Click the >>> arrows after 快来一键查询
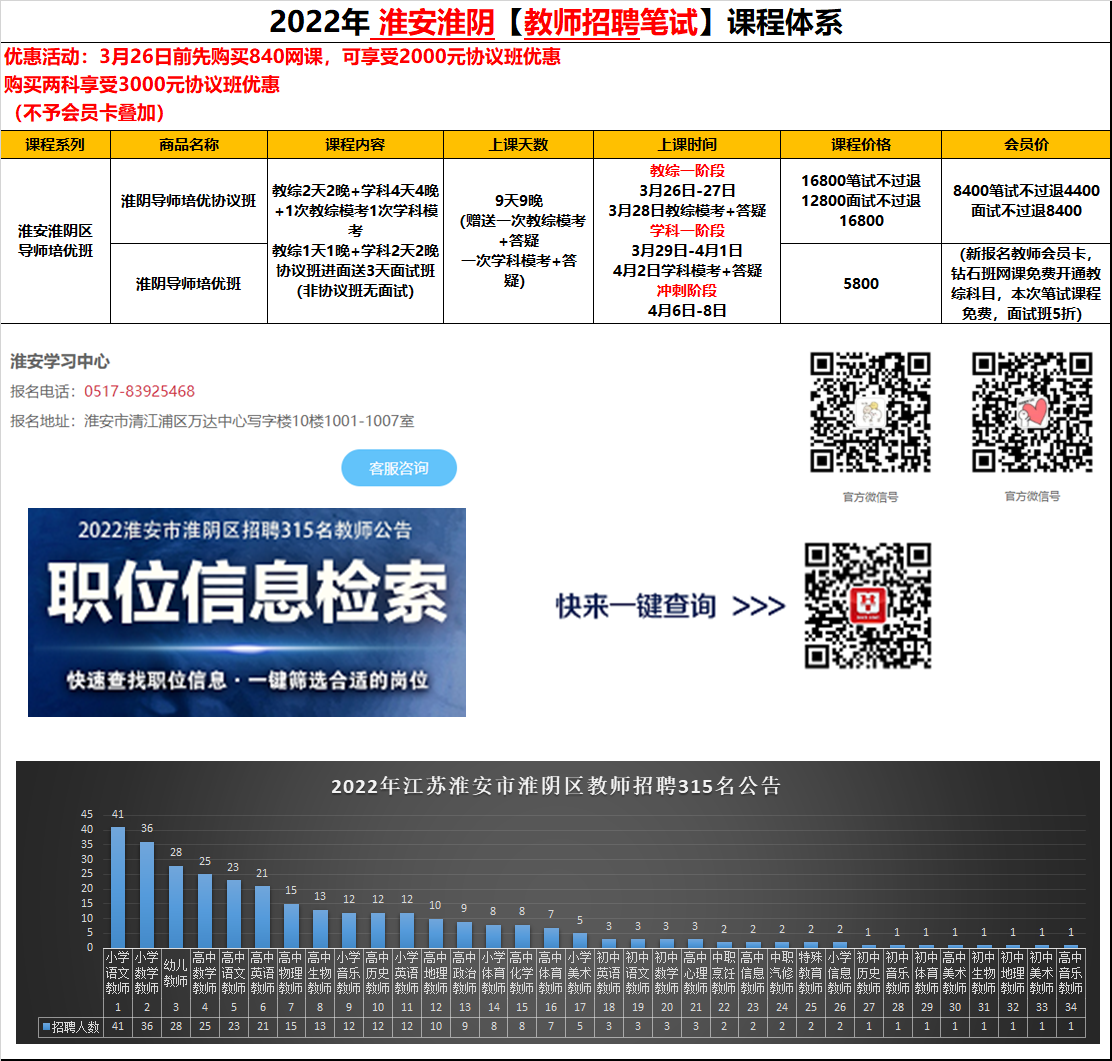Screen dimensions: 1112x1061 pos(758,606)
